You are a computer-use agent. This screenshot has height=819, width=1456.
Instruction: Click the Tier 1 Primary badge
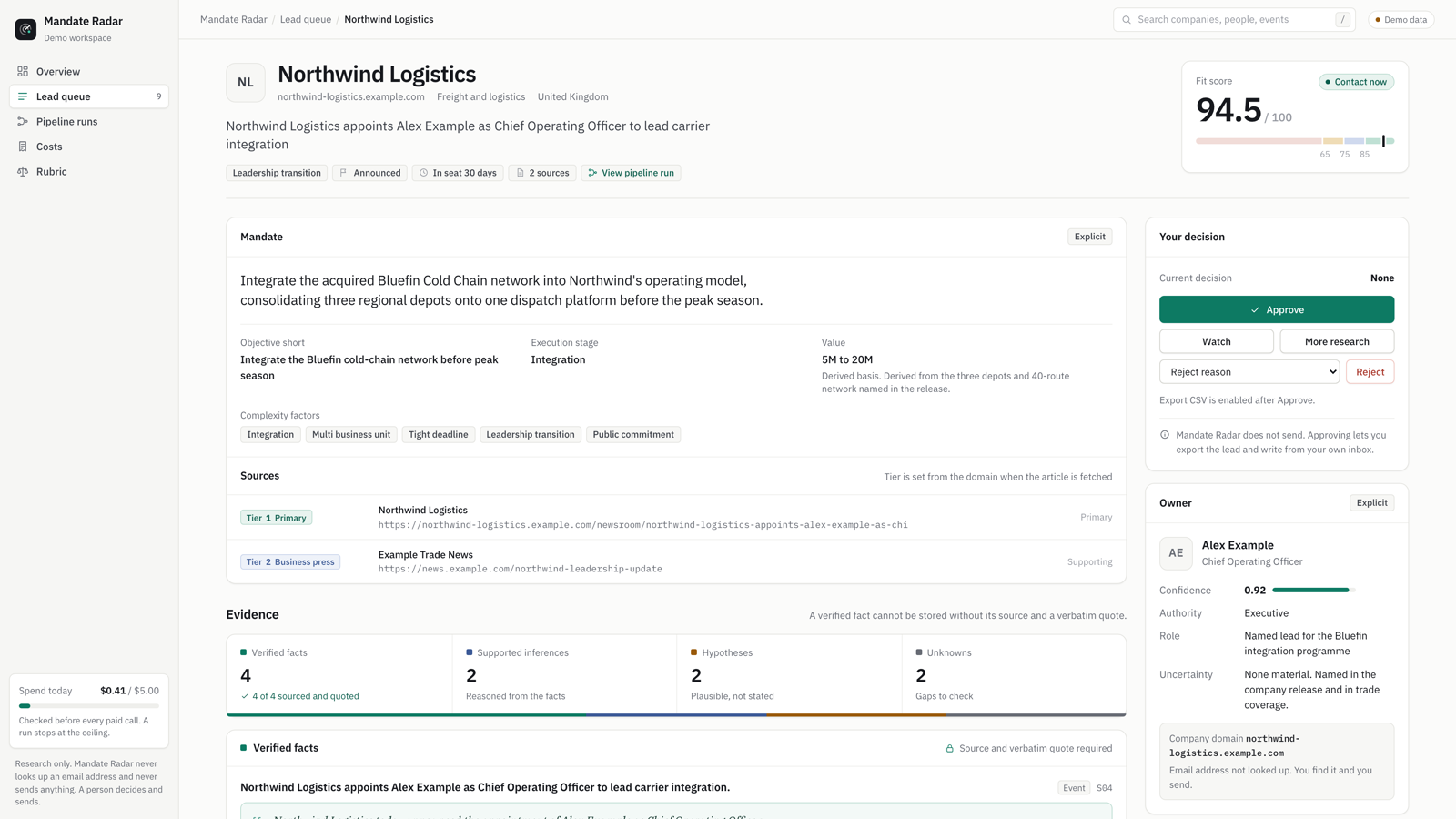(x=277, y=518)
